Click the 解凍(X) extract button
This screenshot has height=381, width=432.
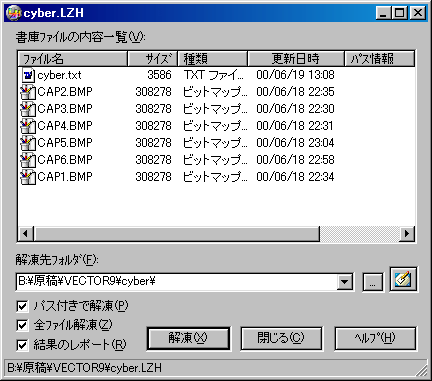click(x=188, y=339)
